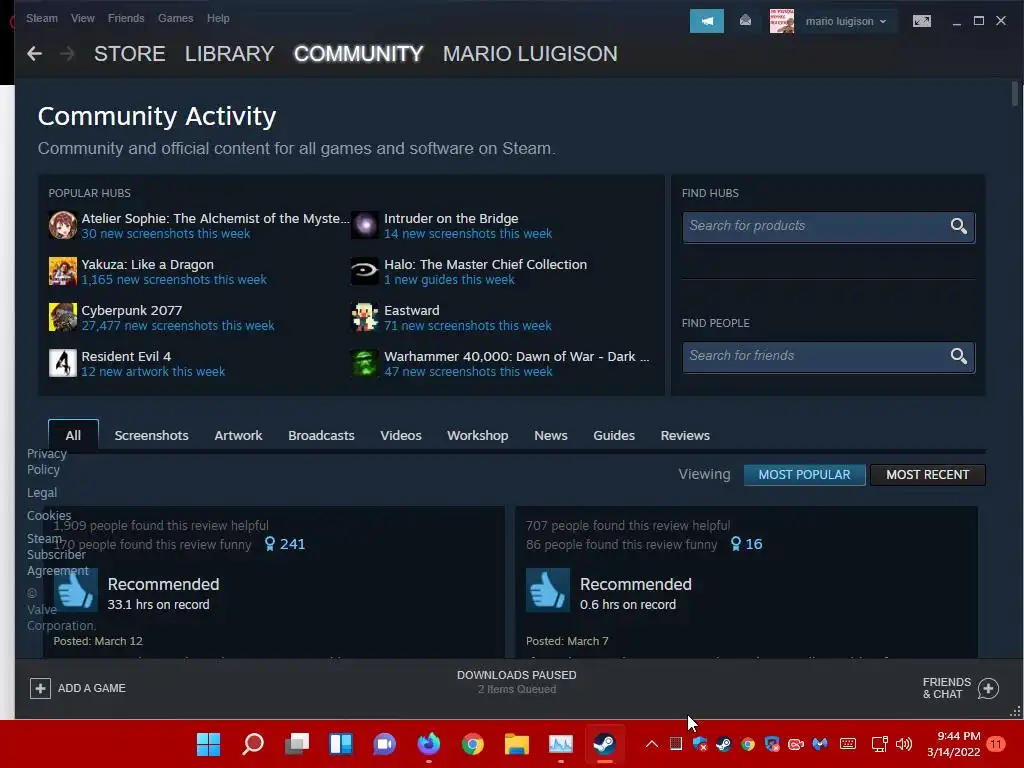Screen dimensions: 1024x768
Task: Click the mario luigison avatar picture
Action: point(782,21)
